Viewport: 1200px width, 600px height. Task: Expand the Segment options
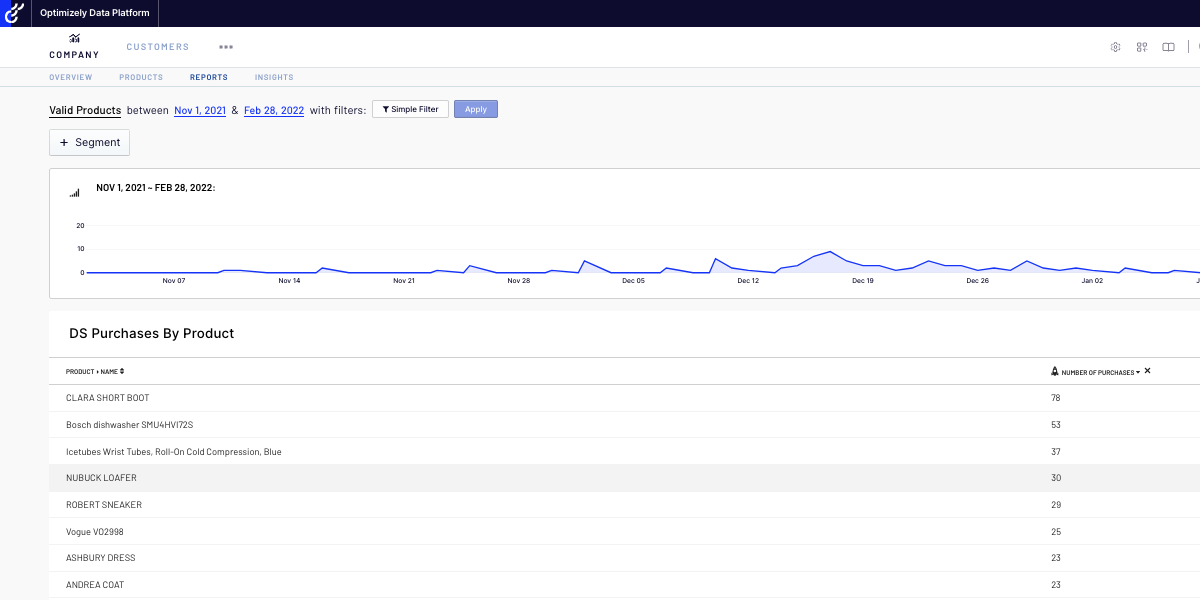click(89, 142)
